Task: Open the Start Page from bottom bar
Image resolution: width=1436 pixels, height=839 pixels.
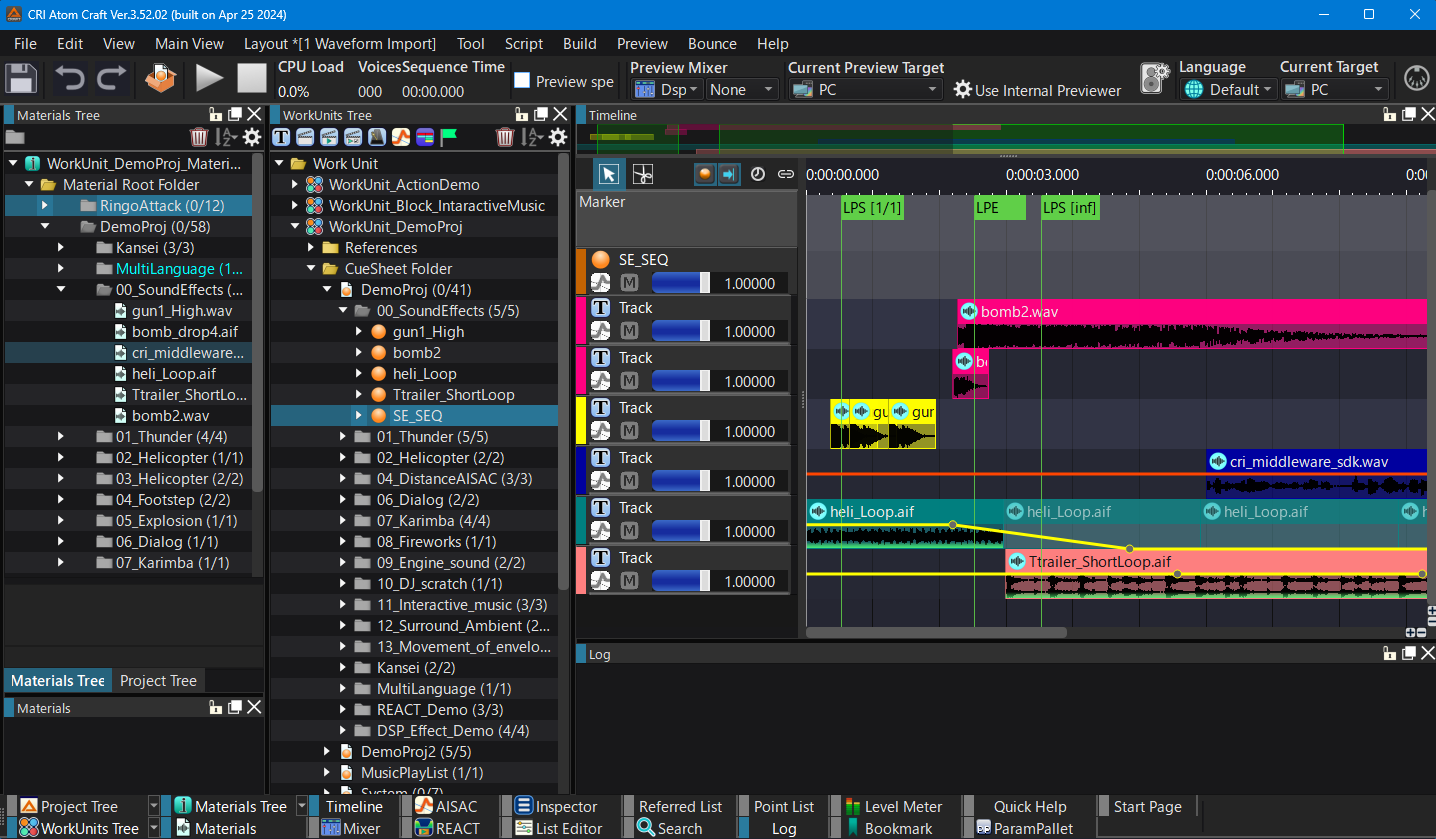Action: (x=1148, y=806)
